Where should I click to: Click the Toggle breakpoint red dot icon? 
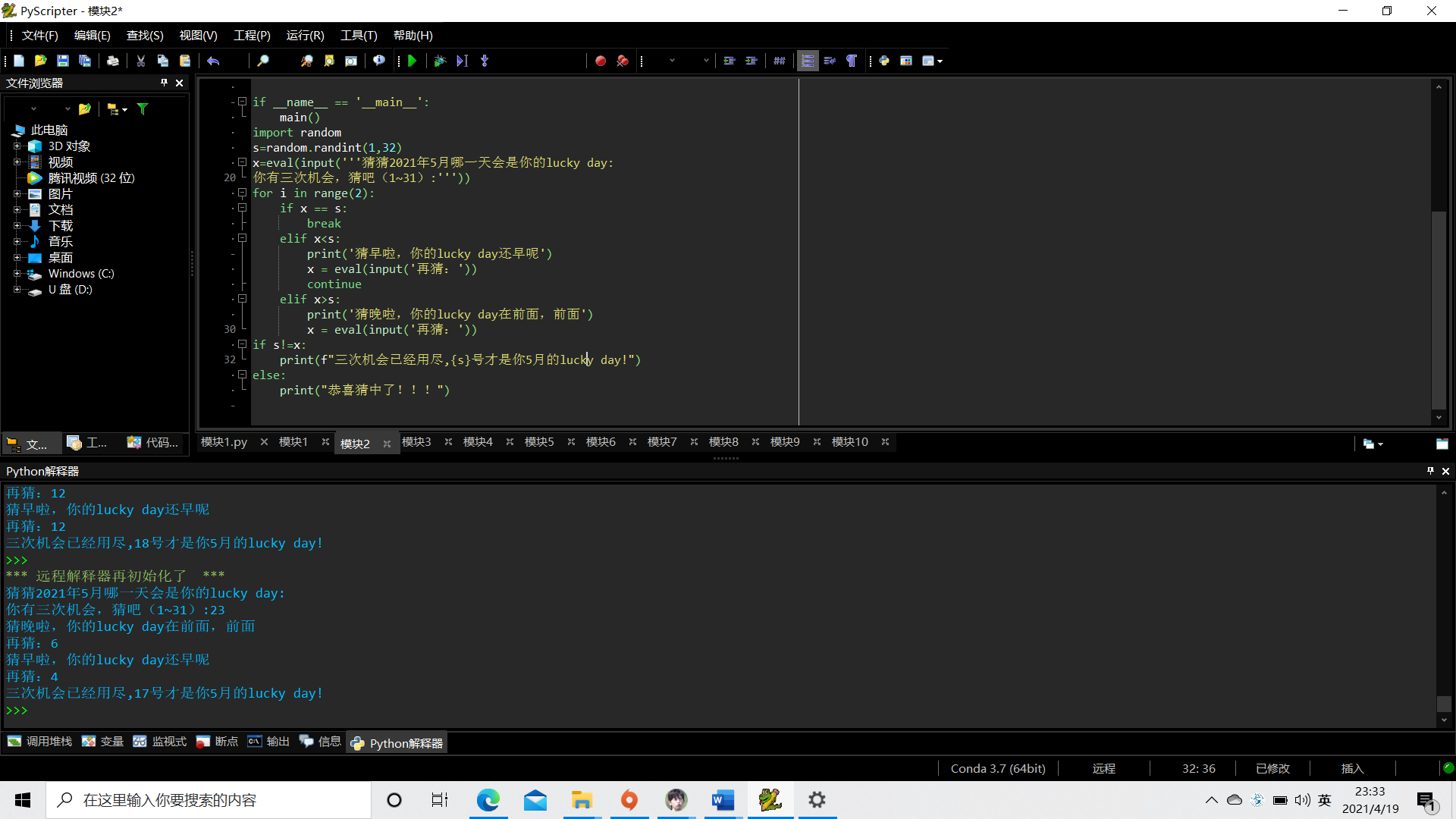pos(600,61)
